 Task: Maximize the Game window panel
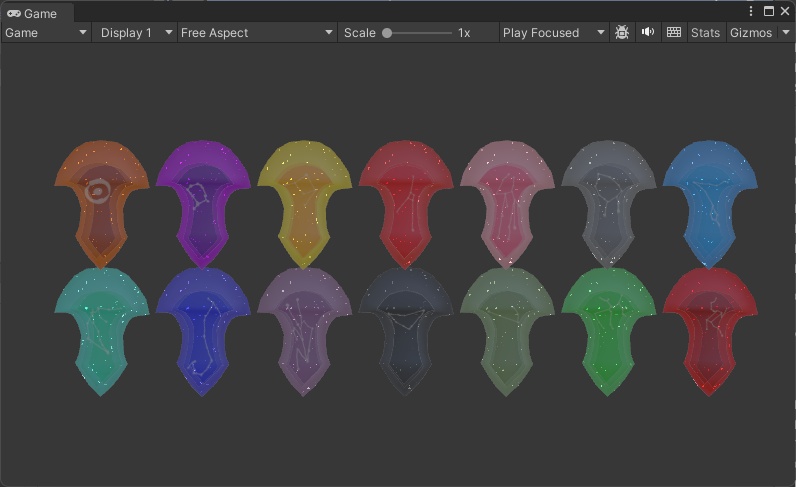[x=769, y=11]
